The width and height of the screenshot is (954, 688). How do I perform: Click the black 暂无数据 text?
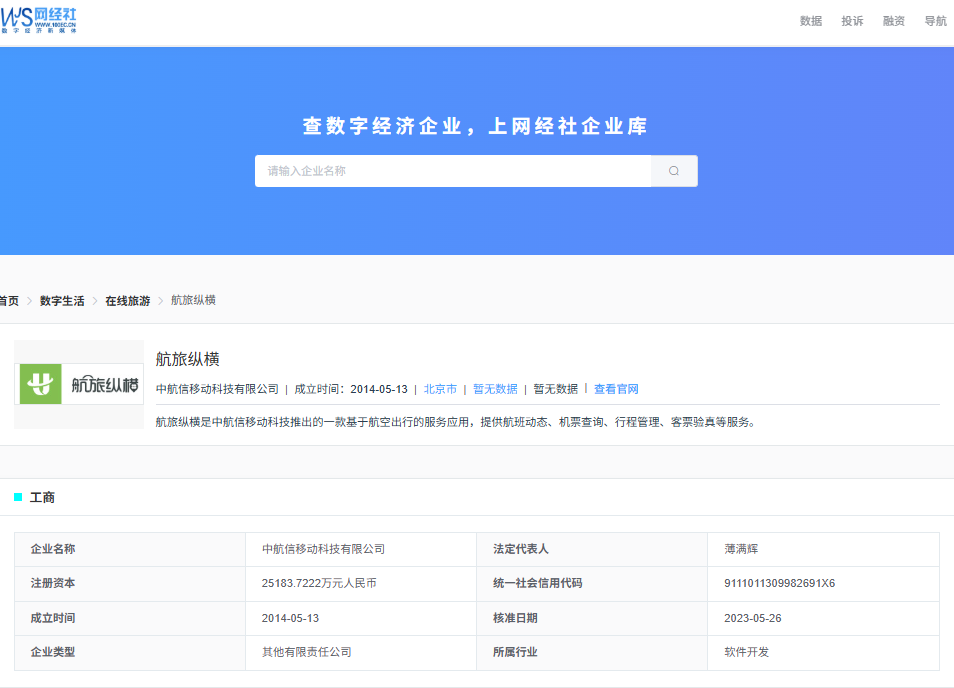point(555,389)
